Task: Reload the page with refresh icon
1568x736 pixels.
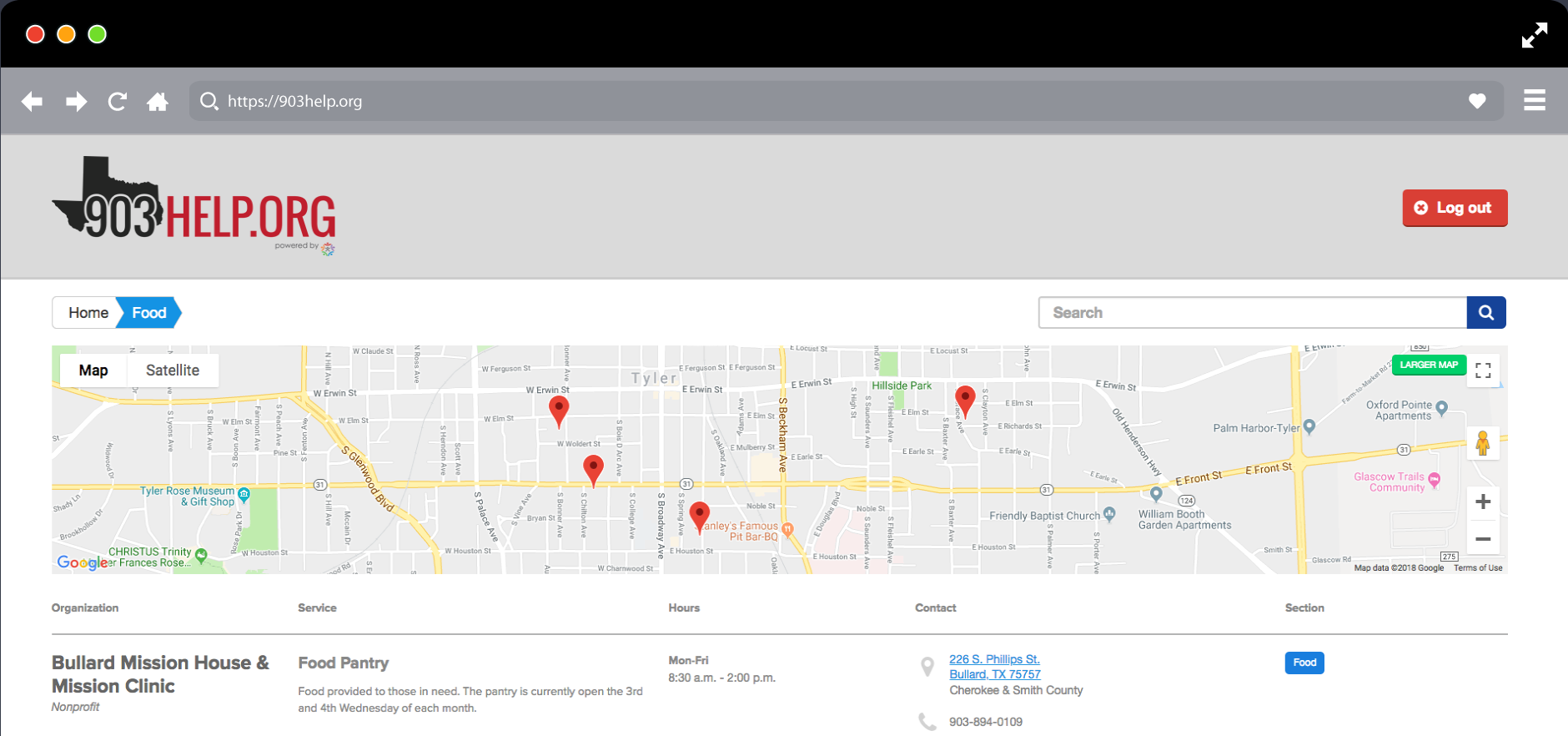Action: coord(118,102)
